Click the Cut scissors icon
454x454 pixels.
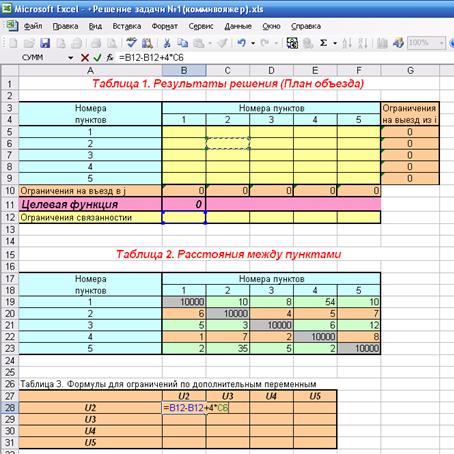167,43
